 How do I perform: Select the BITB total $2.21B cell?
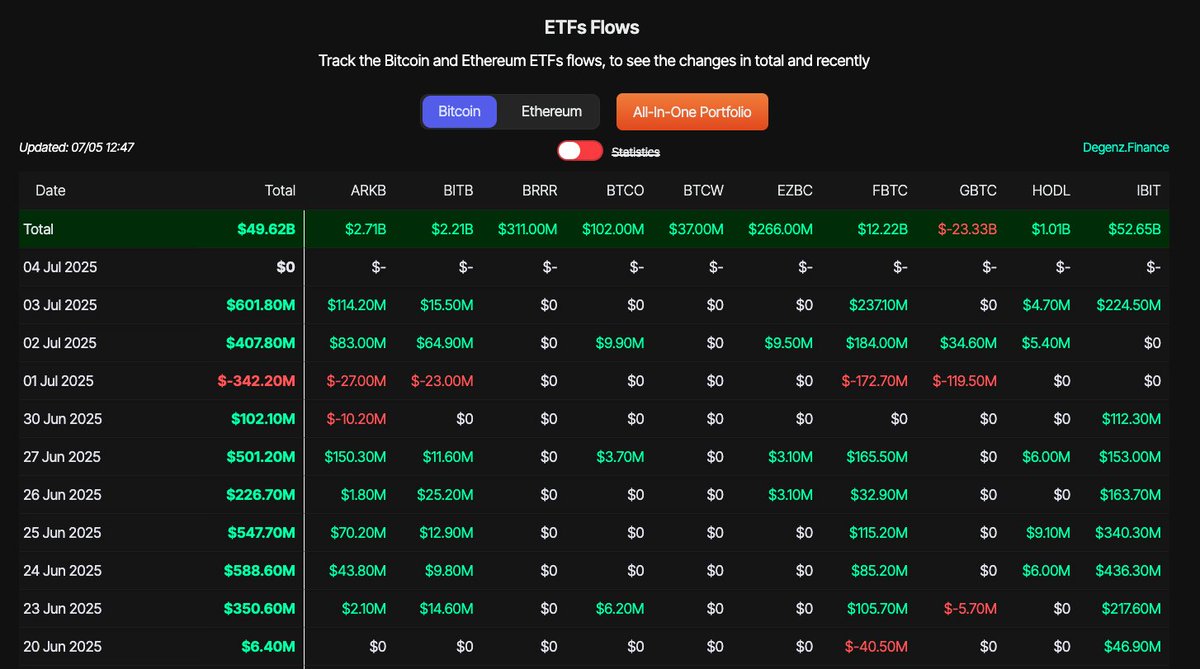pos(452,229)
